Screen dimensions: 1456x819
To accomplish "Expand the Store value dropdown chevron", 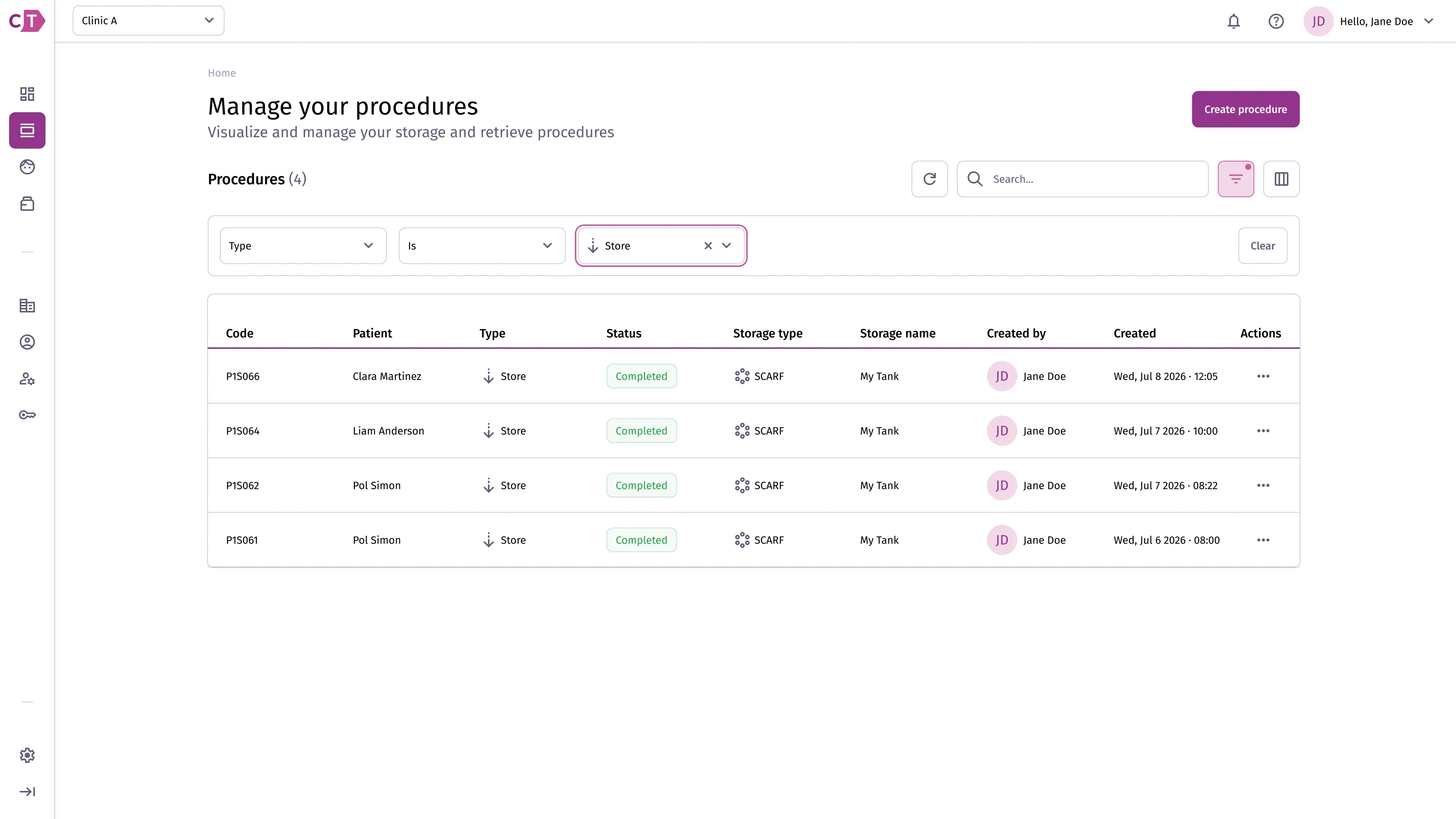I will click(727, 245).
